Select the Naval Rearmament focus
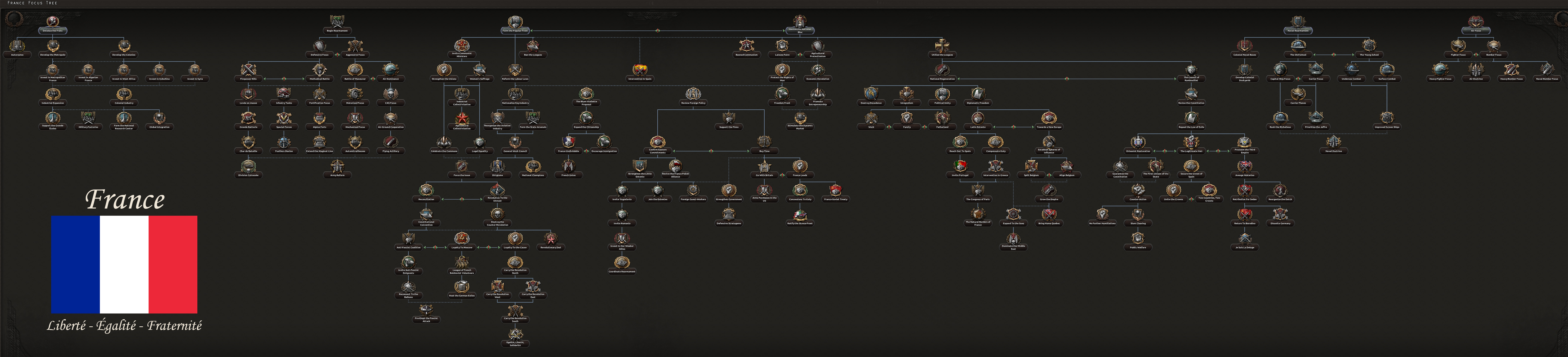1568x357 pixels. point(1298,24)
